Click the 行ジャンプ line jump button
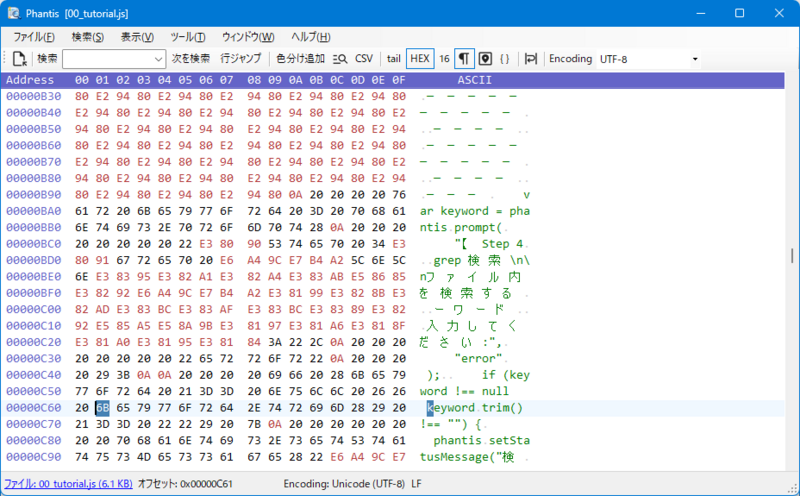The height and width of the screenshot is (496, 800). (240, 59)
